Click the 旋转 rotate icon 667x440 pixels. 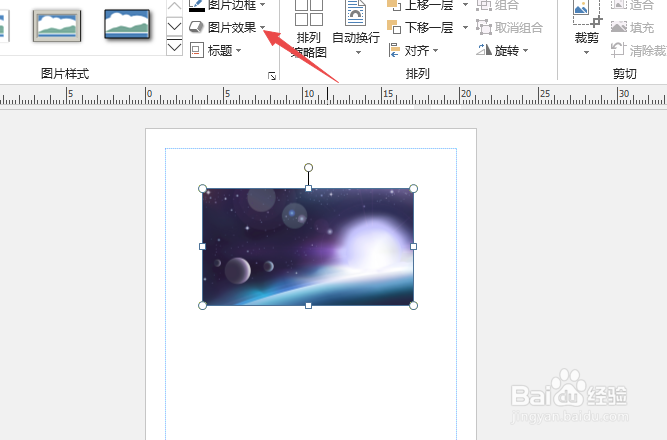(x=484, y=50)
